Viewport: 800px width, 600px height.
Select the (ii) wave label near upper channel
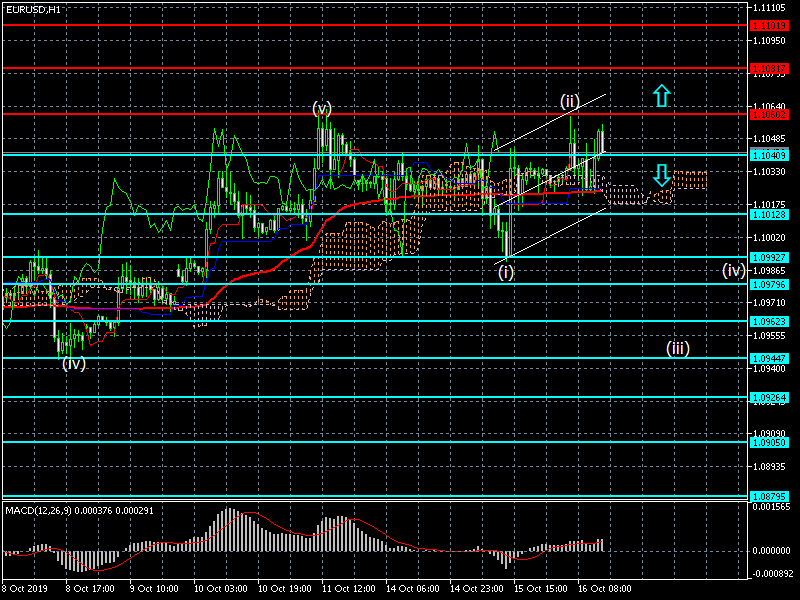click(x=569, y=100)
